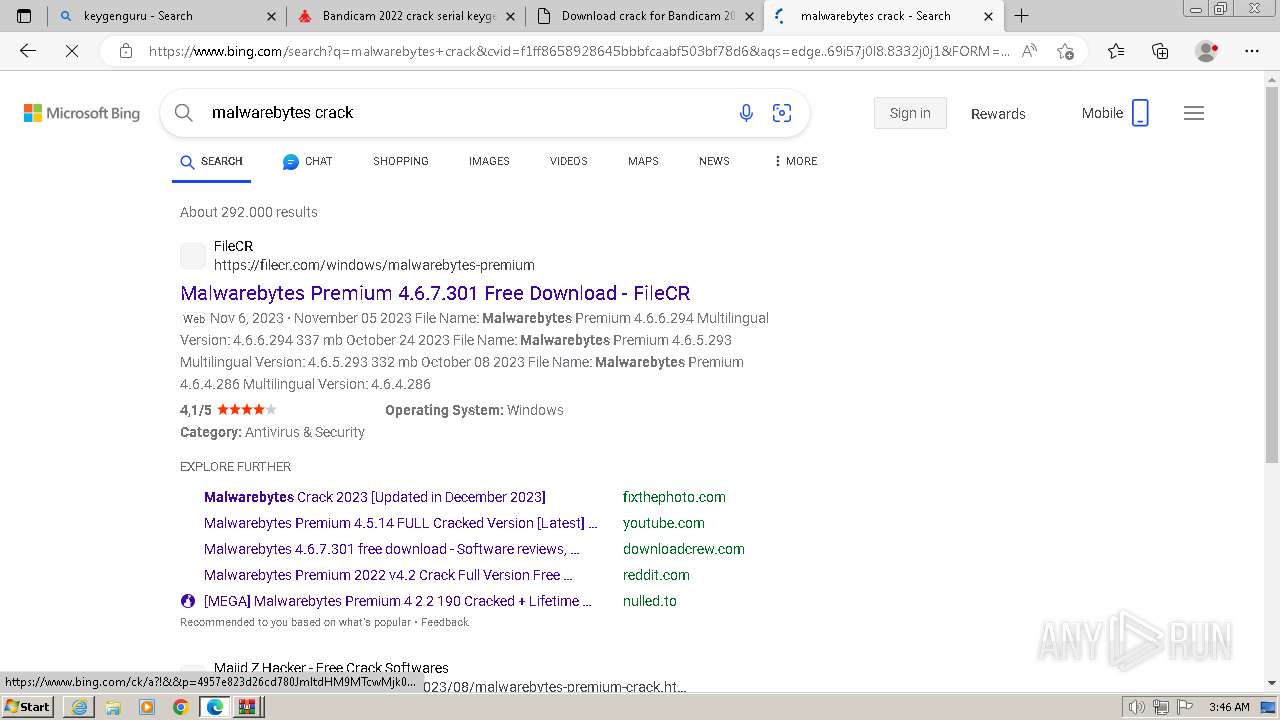Open Bing hamburger settings menu
The image size is (1280, 720).
[x=1194, y=113]
